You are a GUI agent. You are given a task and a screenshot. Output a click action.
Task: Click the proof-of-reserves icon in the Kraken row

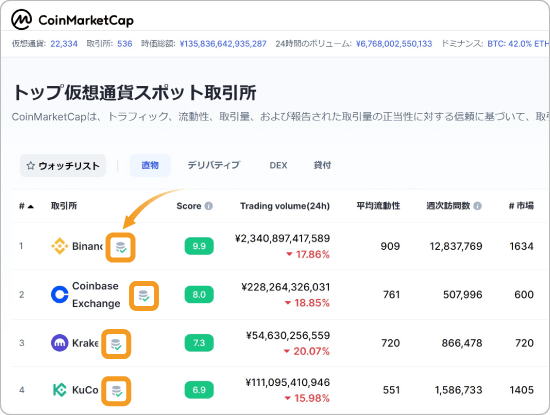coord(116,344)
